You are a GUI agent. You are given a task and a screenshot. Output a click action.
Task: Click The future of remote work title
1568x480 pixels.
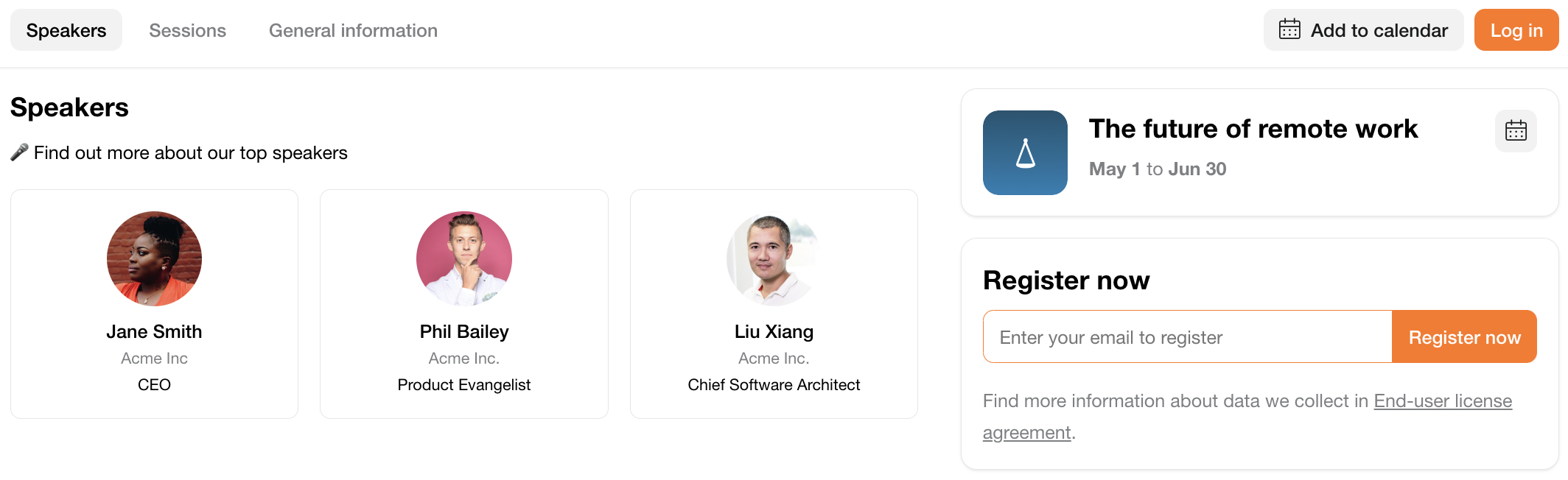pyautogui.click(x=1253, y=129)
